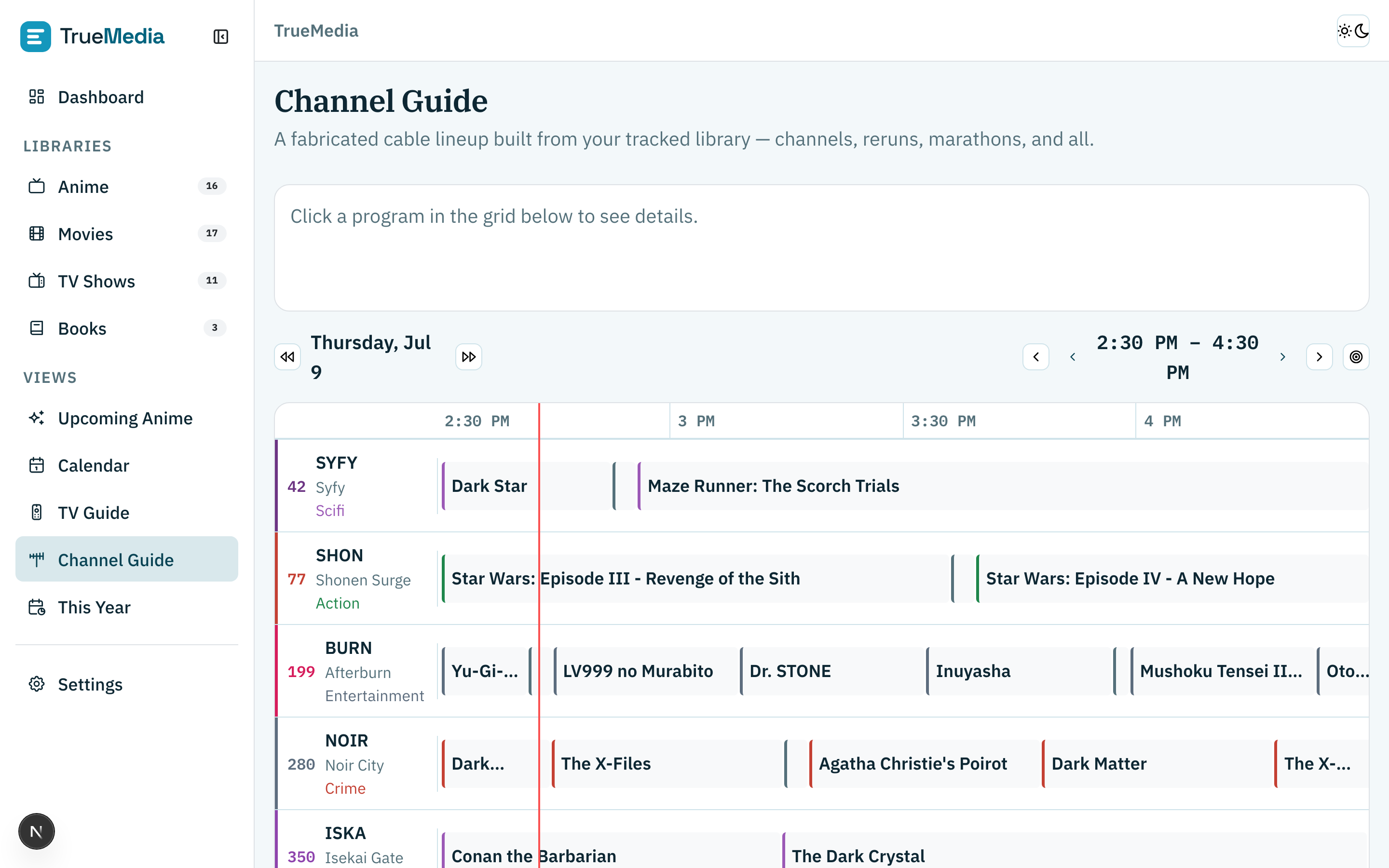Click the Scifi genre tag under Syfy
The width and height of the screenshot is (1389, 868).
tap(330, 510)
